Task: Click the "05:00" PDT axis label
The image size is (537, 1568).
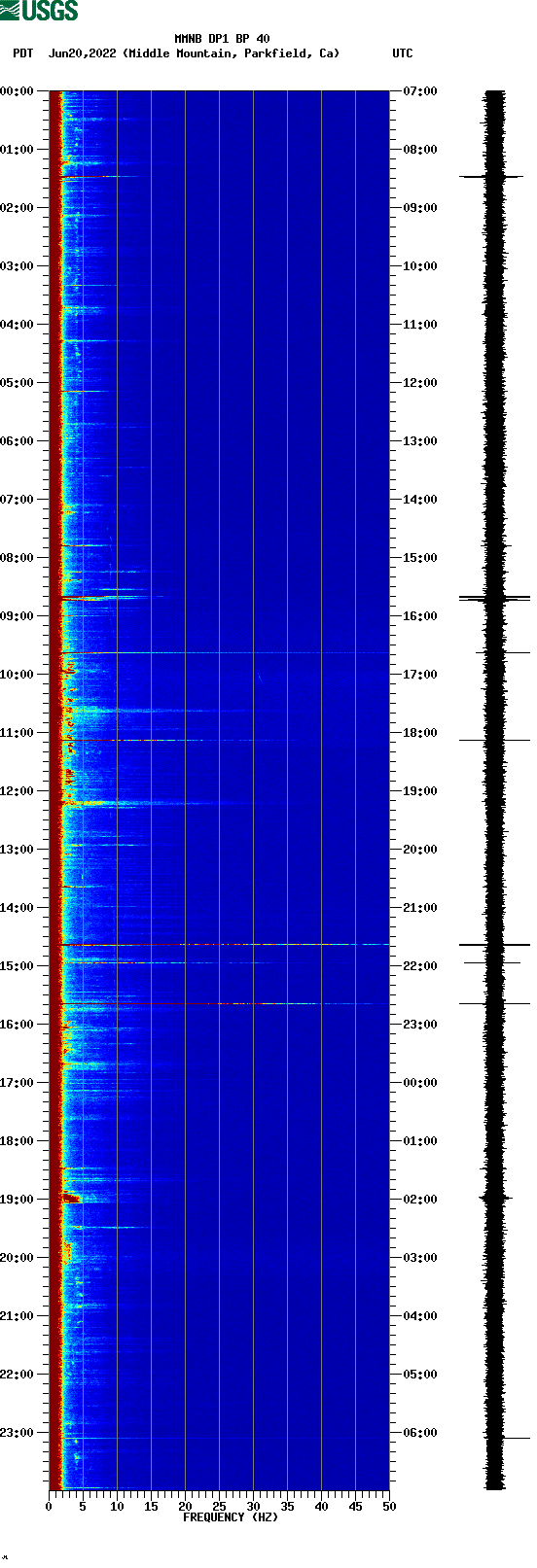Action: tap(17, 383)
